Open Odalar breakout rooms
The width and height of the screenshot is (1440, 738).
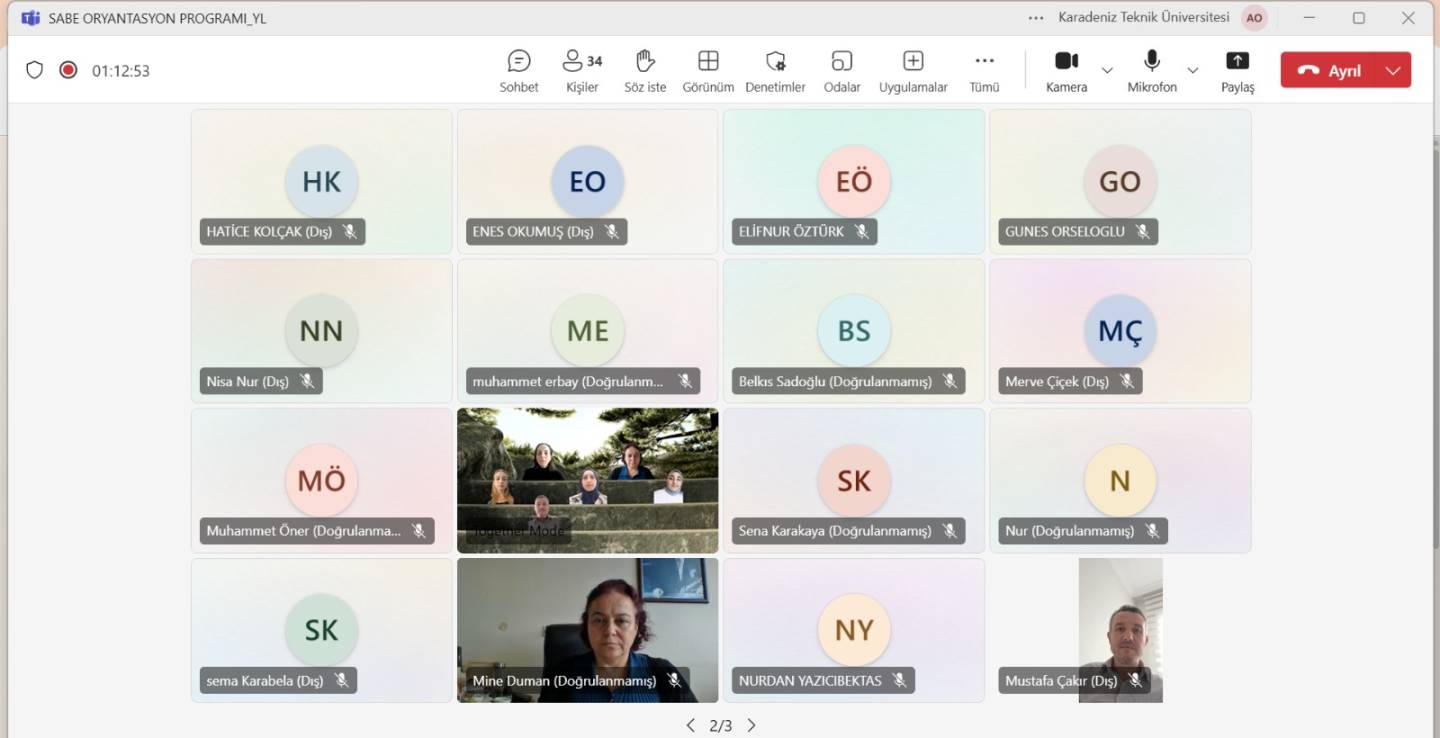(842, 71)
